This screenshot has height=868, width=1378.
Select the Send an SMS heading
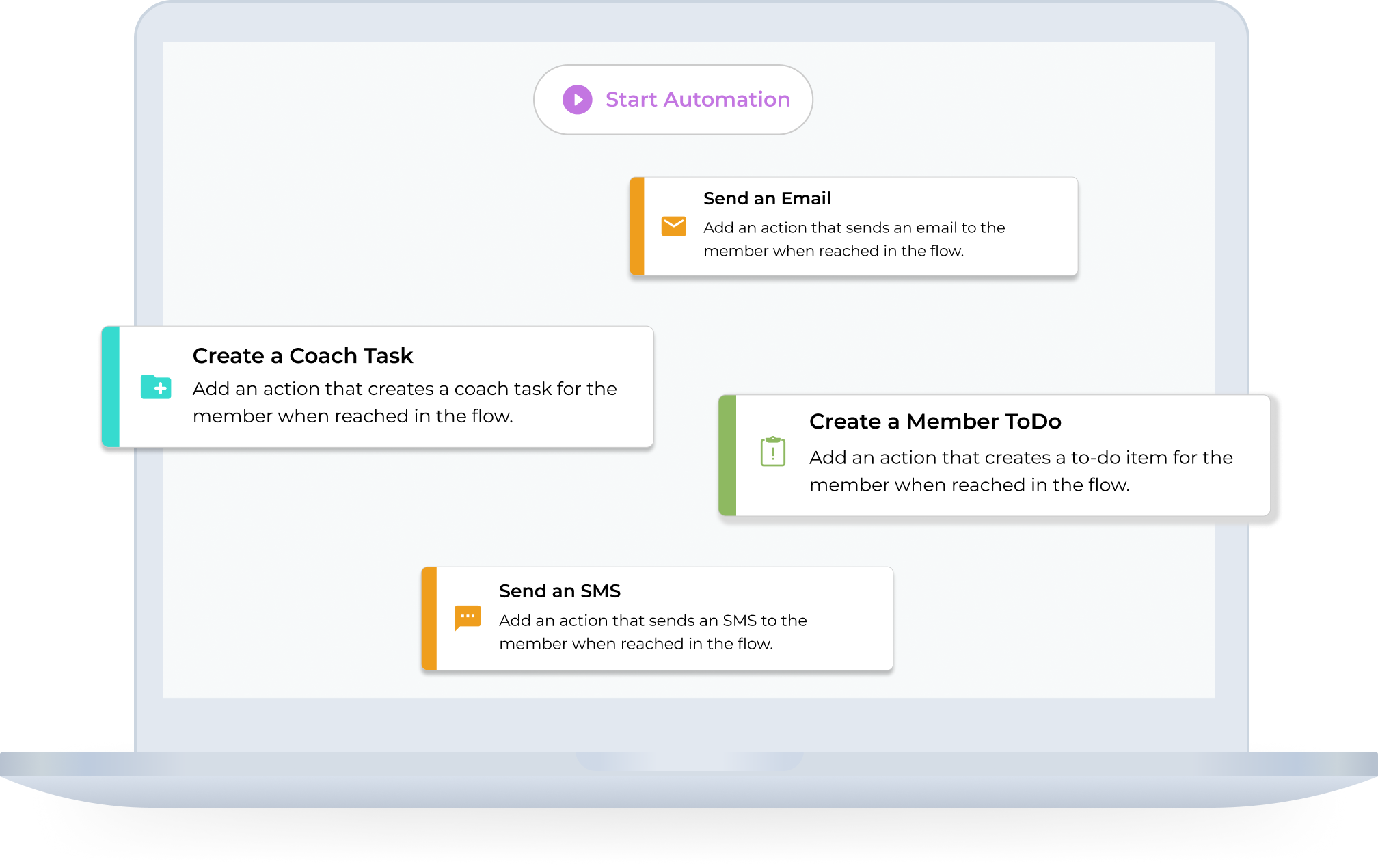tap(560, 591)
